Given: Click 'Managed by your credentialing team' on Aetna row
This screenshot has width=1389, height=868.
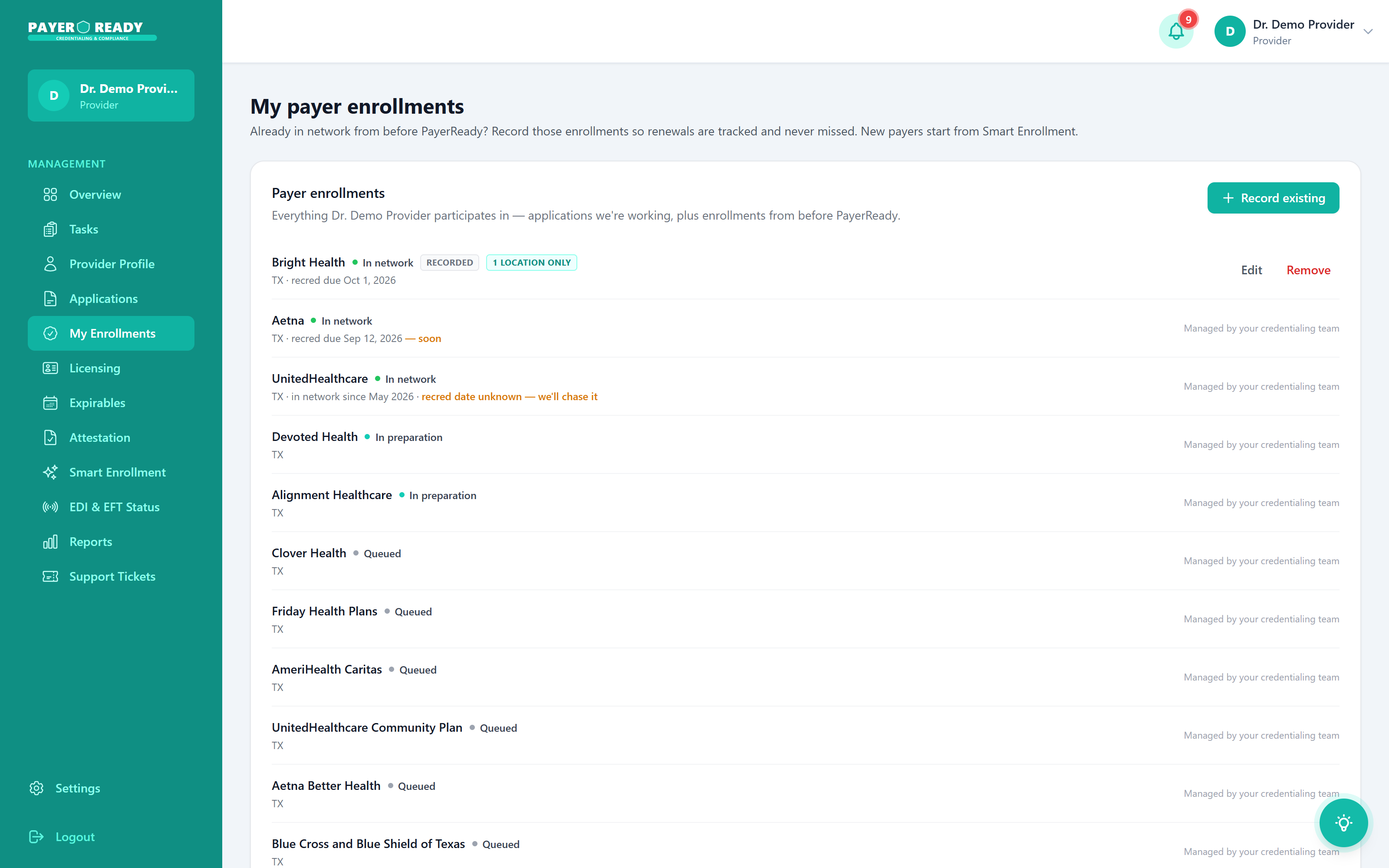Looking at the screenshot, I should (1261, 329).
